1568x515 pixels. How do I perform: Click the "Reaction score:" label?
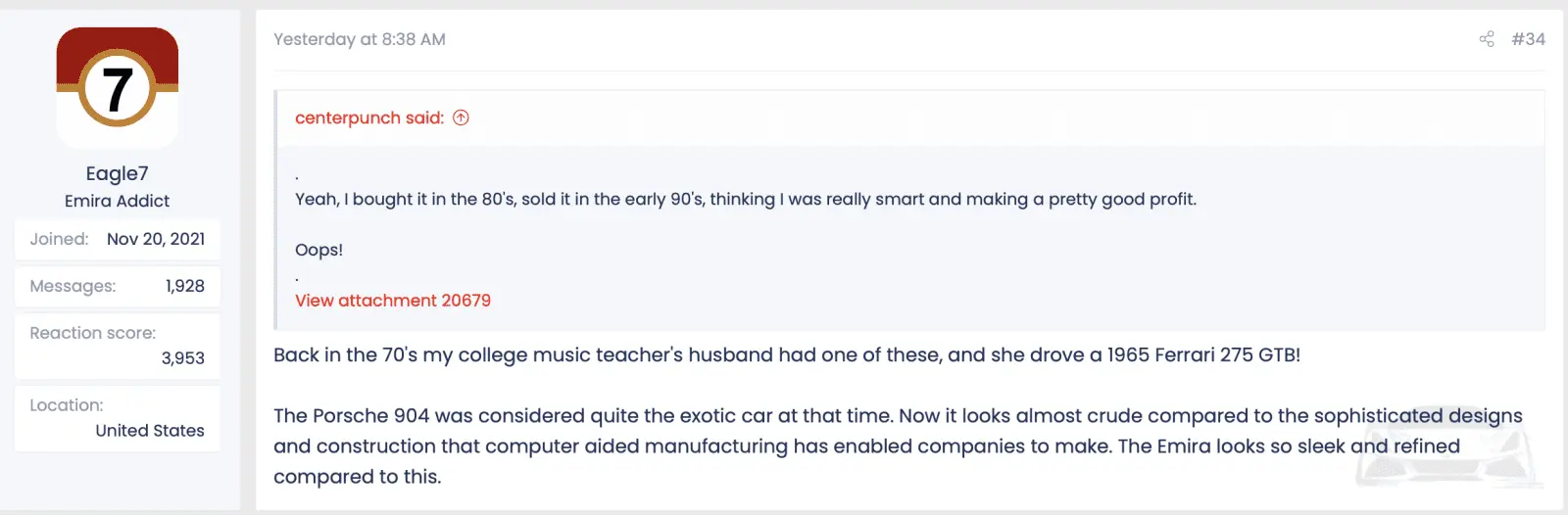click(x=92, y=333)
